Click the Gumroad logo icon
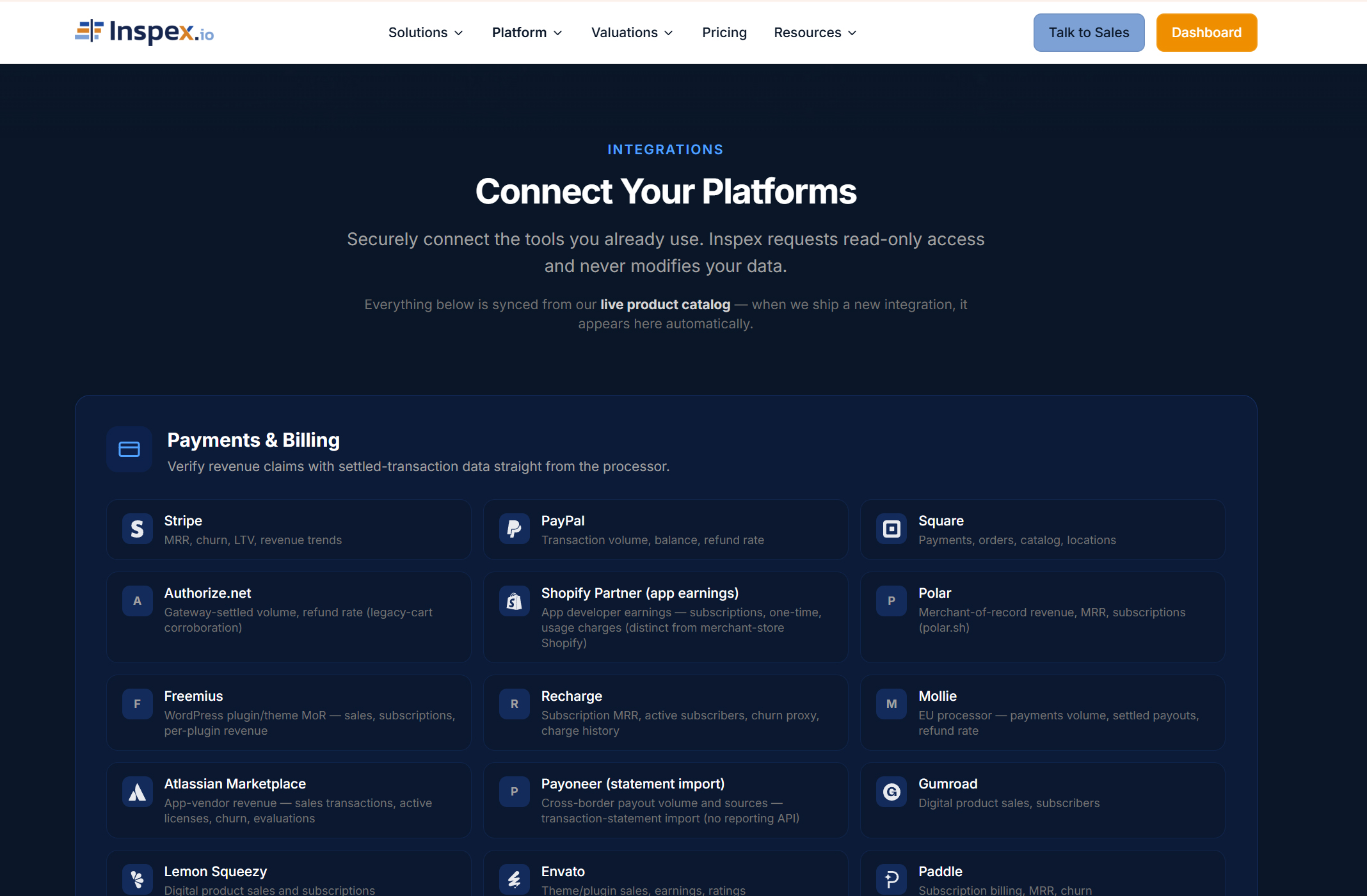The width and height of the screenshot is (1367, 896). click(x=891, y=792)
